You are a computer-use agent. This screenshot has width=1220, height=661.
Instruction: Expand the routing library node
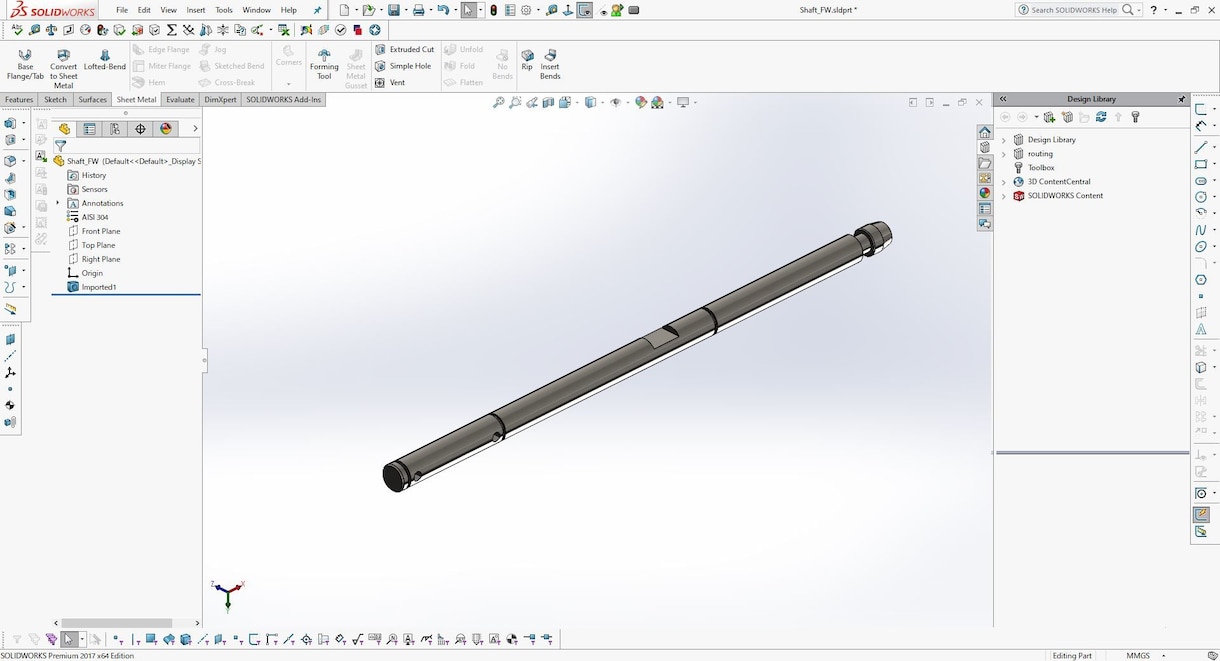[1004, 154]
